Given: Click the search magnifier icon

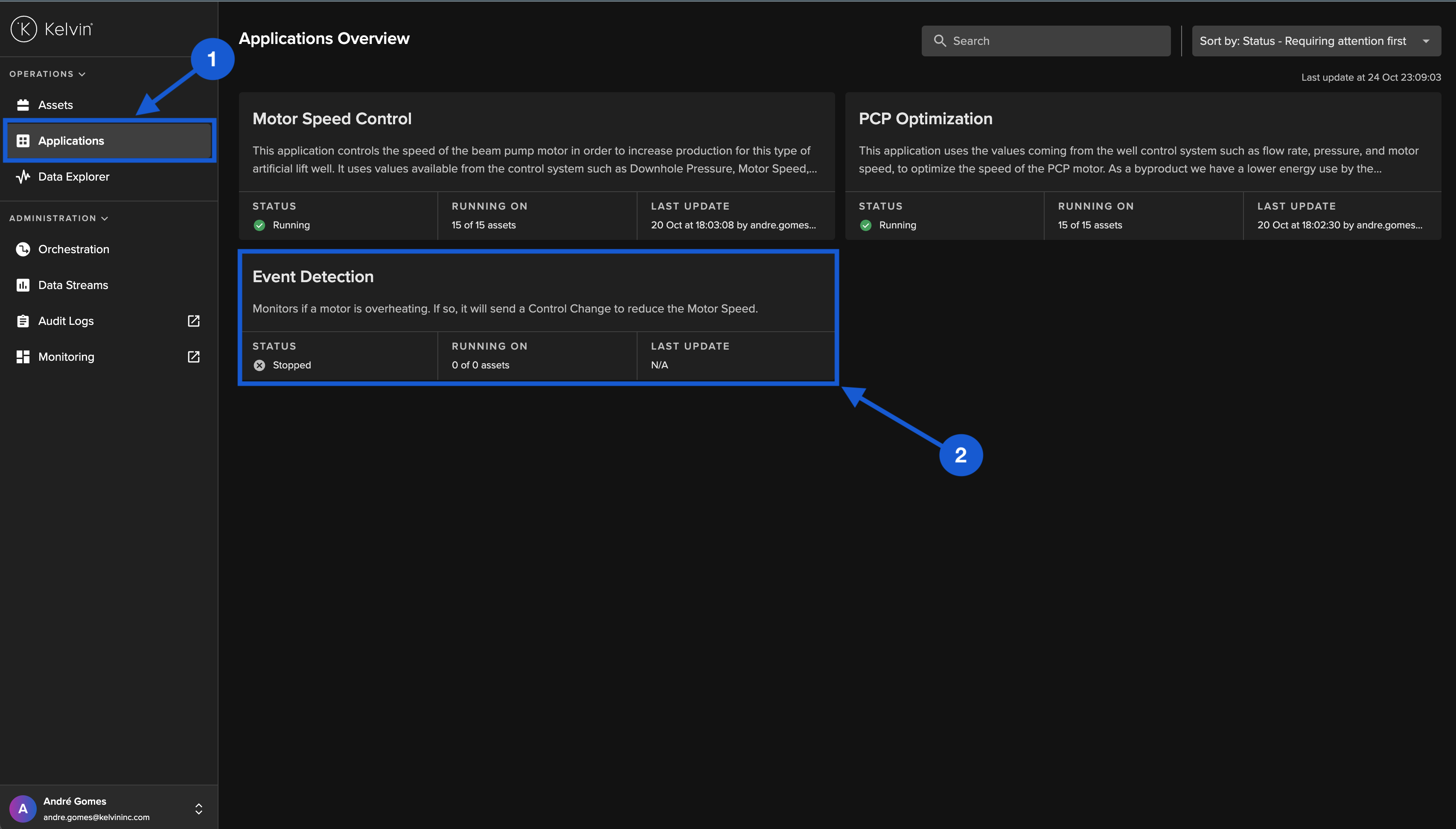Looking at the screenshot, I should click(x=940, y=41).
